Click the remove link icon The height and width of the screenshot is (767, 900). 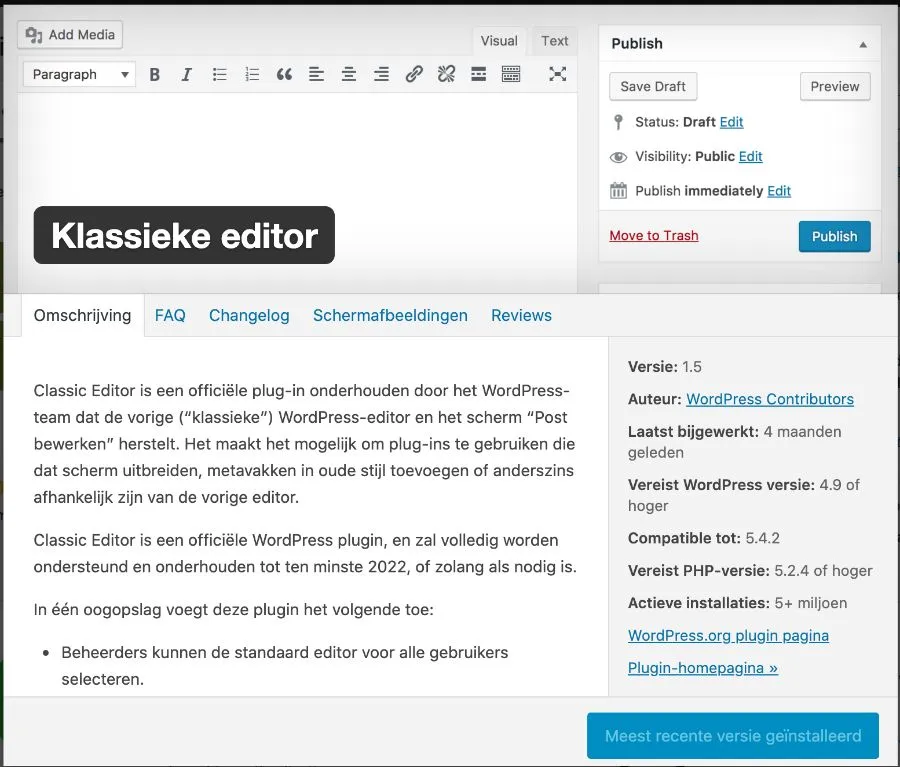click(446, 74)
